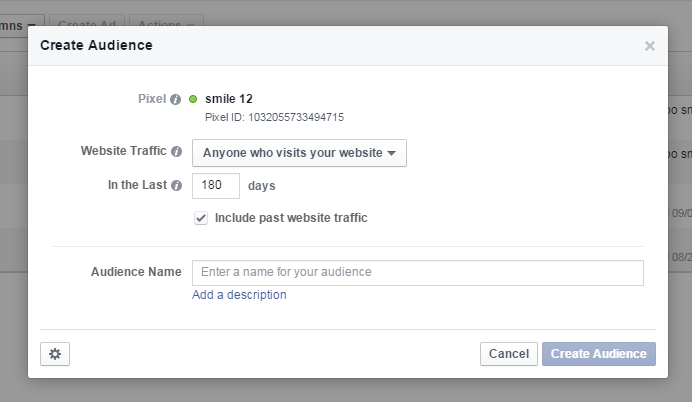Click the green pixel status dot
Viewport: 692px width, 402px height.
(x=193, y=99)
